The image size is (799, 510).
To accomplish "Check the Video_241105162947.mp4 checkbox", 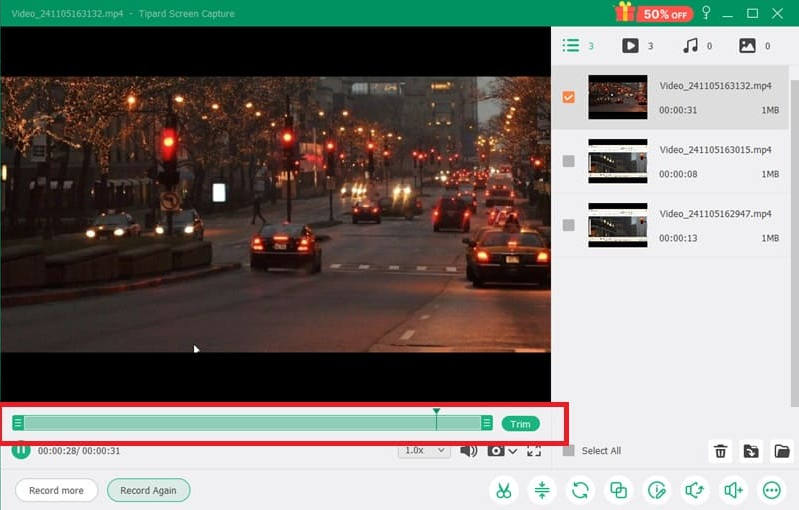I will (x=569, y=225).
